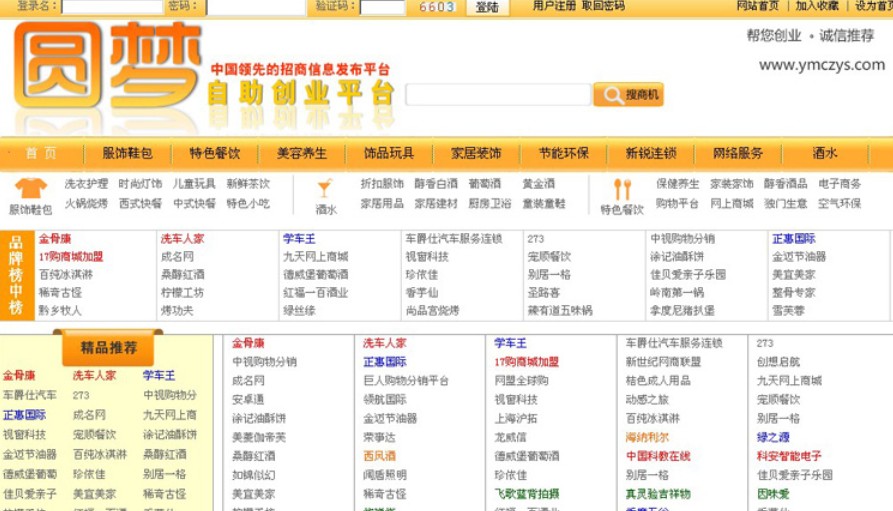Open the 节能环保 navigation item

[564, 153]
